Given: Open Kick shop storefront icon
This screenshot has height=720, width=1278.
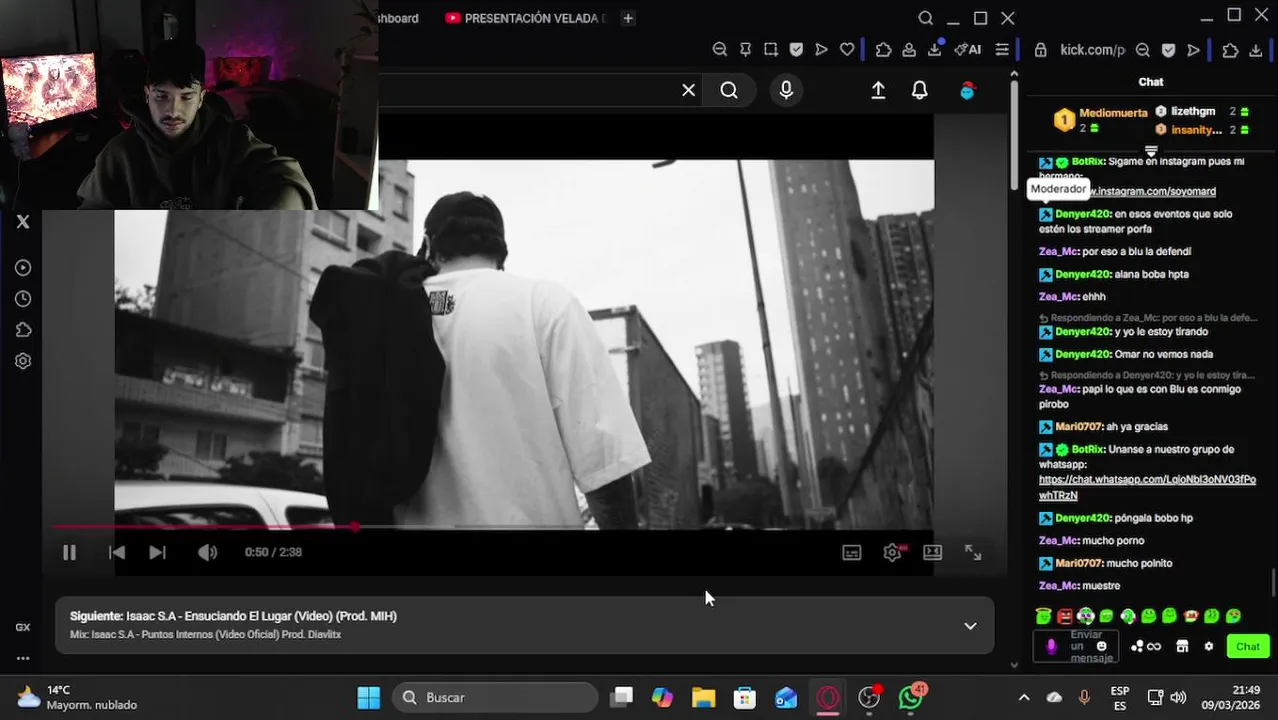Looking at the screenshot, I should 1182,646.
